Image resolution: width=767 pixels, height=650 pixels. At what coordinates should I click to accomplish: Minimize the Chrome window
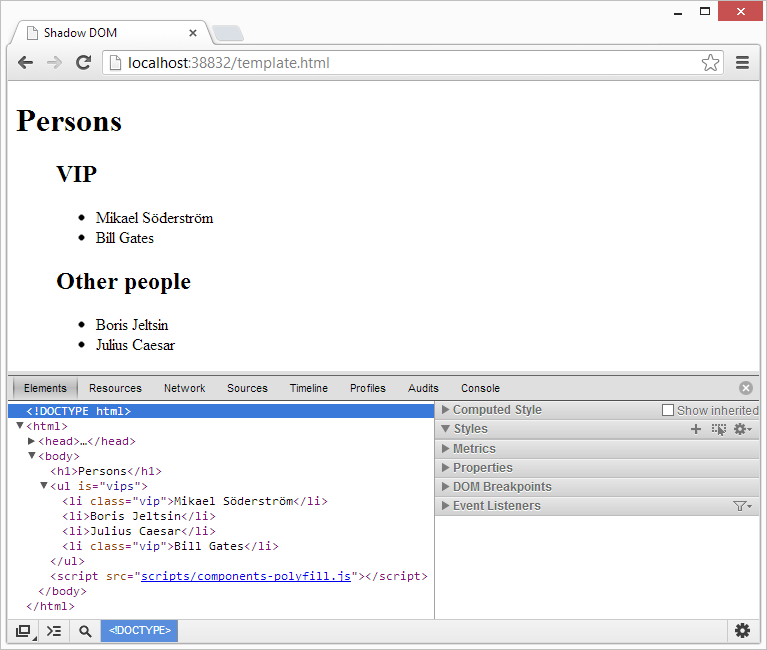(678, 12)
